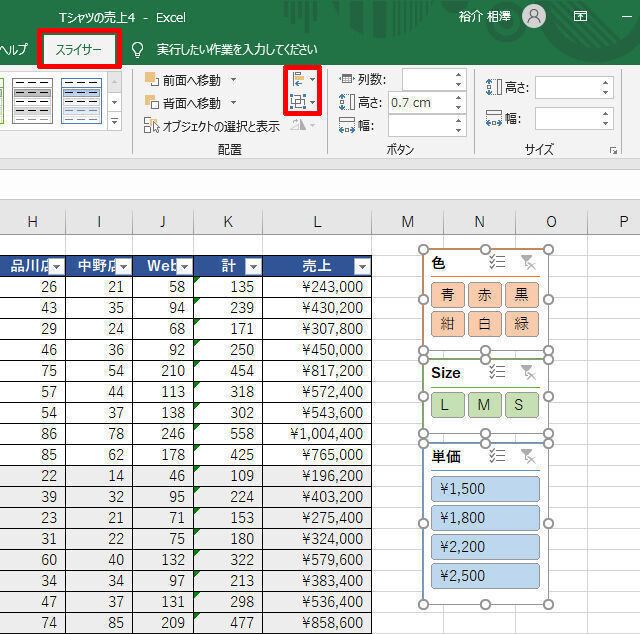Image resolution: width=640 pixels, height=634 pixels.
Task: Increase 列数 with the up spinner
Action: pyautogui.click(x=458, y=75)
